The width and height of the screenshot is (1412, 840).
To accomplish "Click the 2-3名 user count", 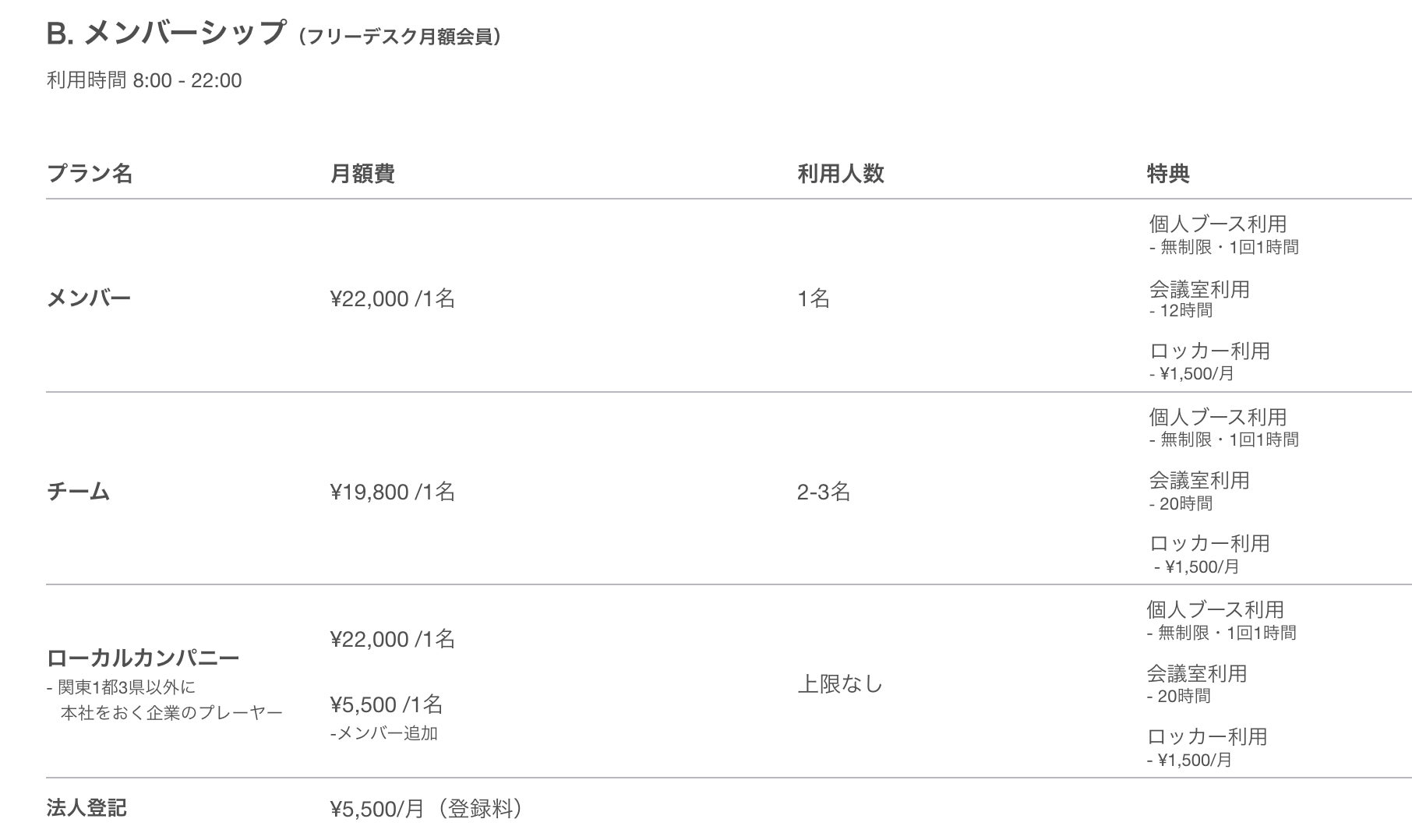I will (823, 492).
